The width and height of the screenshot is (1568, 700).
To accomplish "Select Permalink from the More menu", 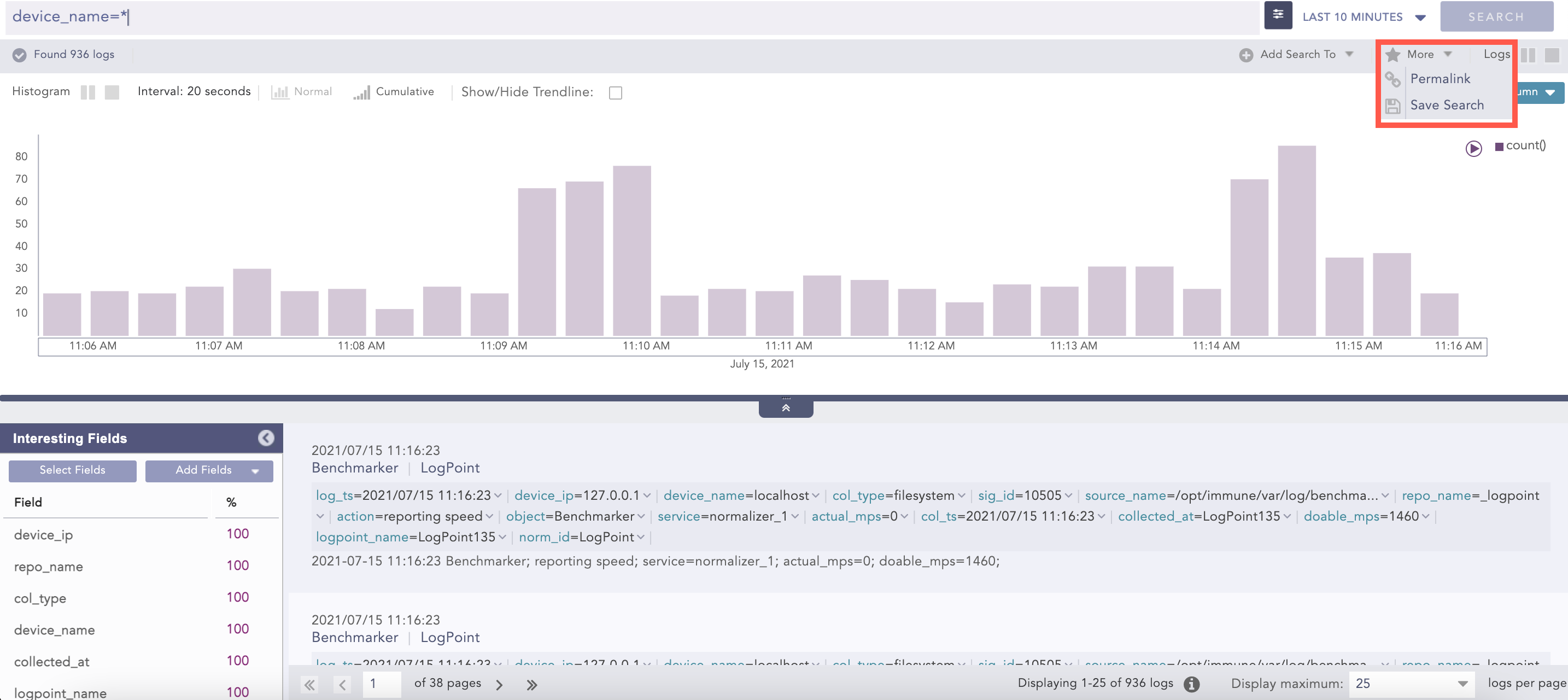I will click(x=1440, y=79).
